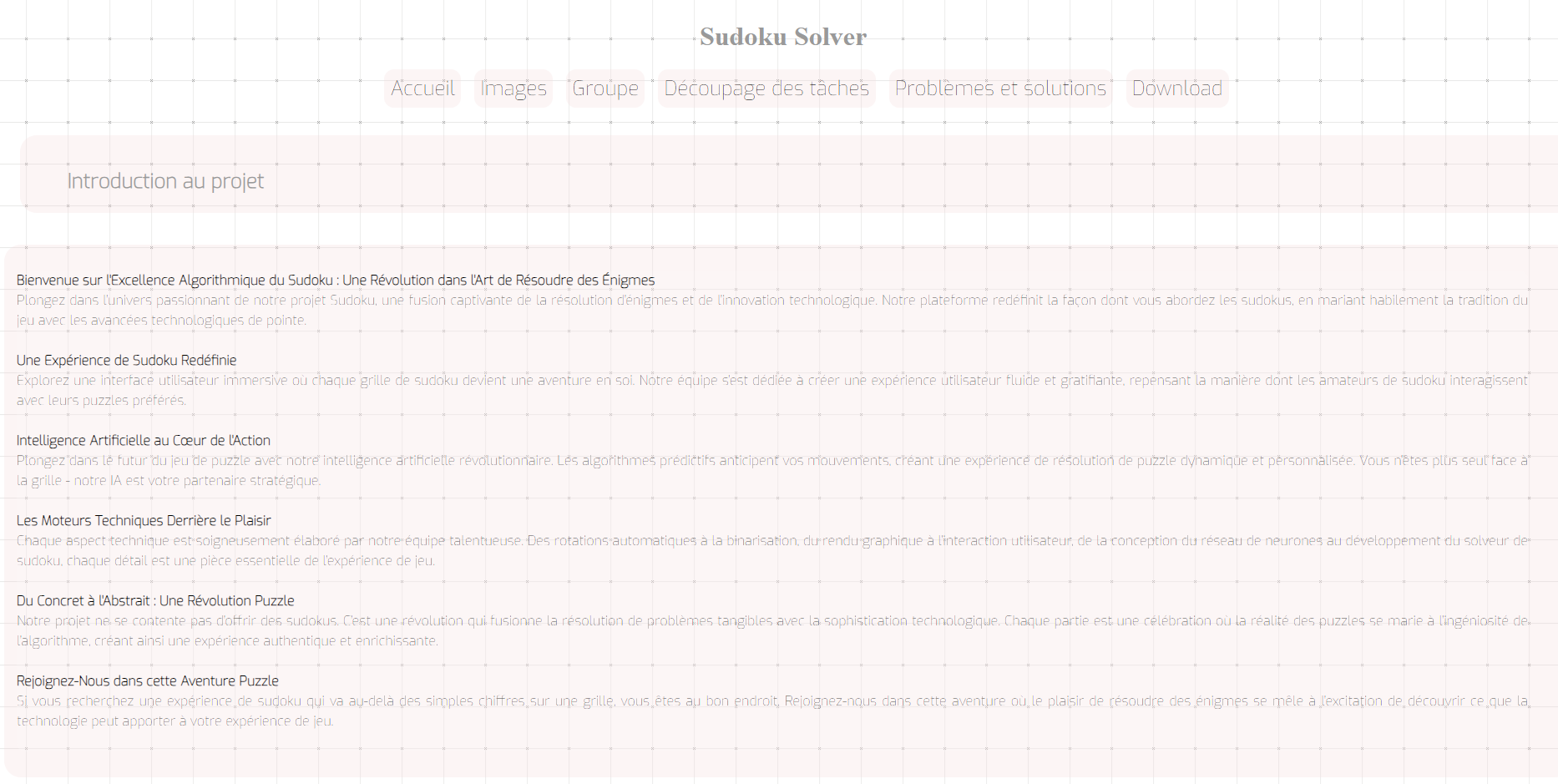The image size is (1558, 784).
Task: Click Rejoignez-Nous dans cette Aventure Puzzle
Action: 147,680
